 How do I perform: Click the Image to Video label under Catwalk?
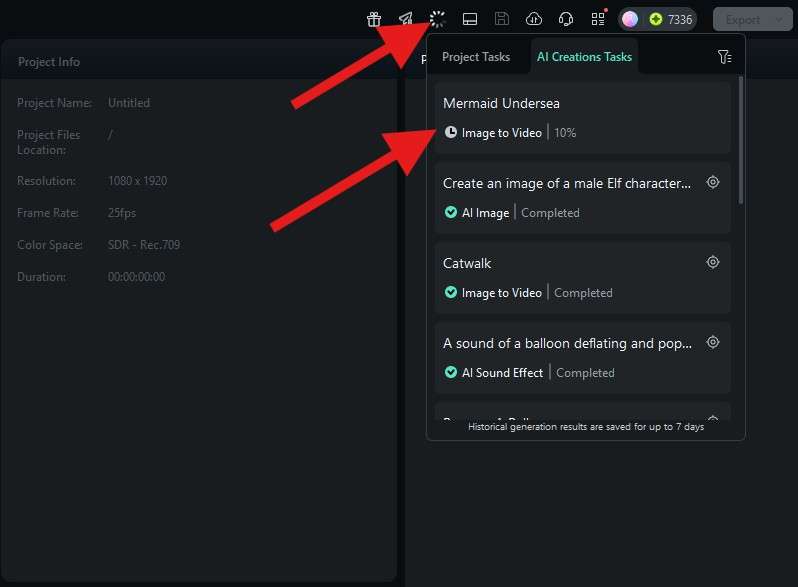(501, 293)
